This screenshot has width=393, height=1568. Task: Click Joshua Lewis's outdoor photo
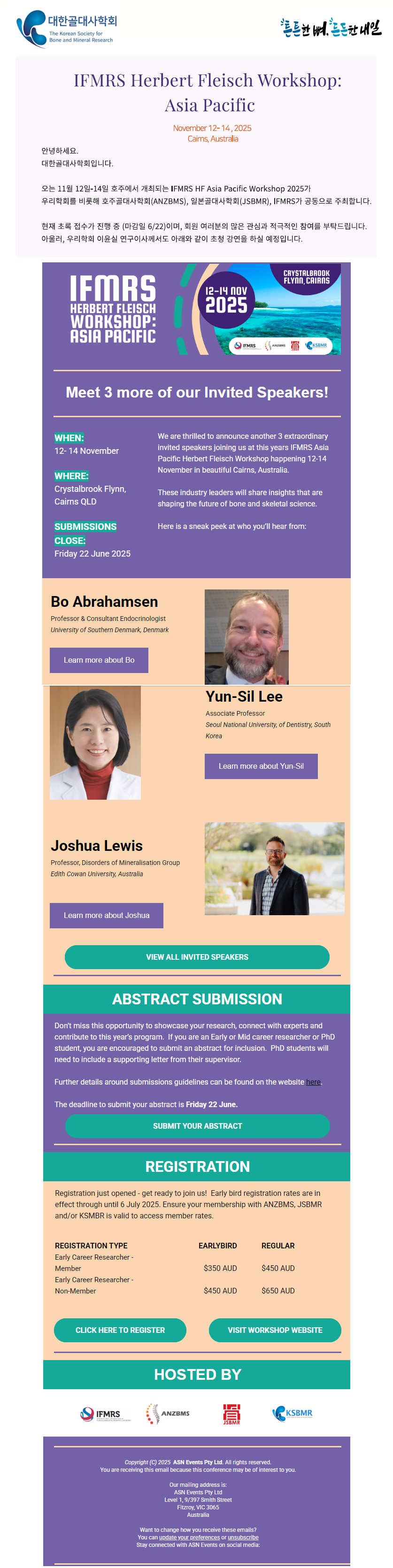click(274, 869)
